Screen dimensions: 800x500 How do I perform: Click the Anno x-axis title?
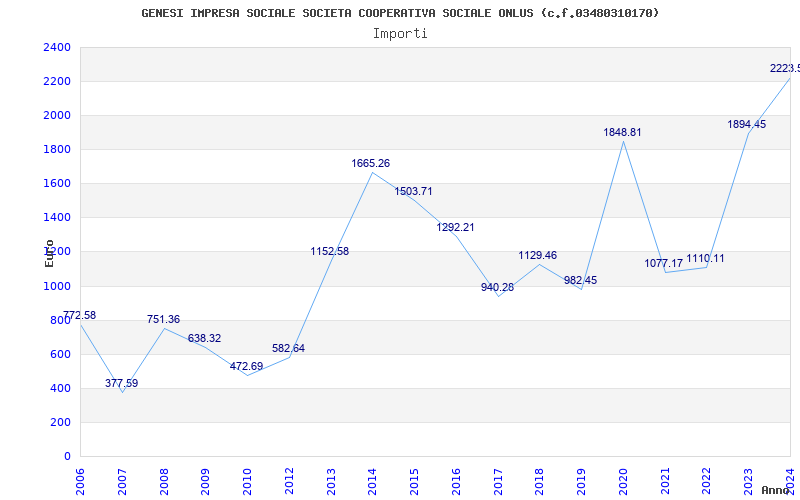776,490
